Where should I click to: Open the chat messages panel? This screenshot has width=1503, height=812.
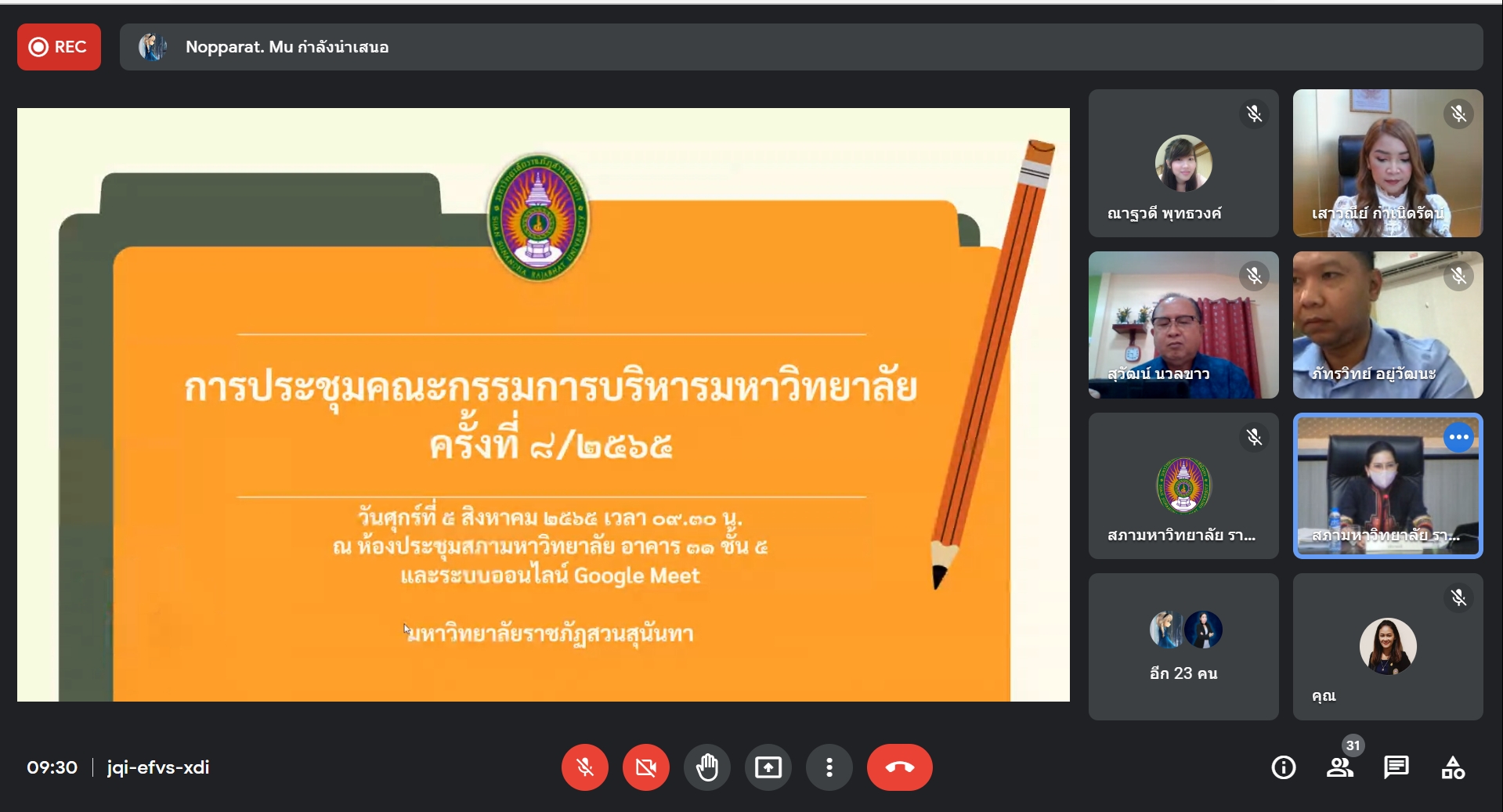click(x=1396, y=767)
